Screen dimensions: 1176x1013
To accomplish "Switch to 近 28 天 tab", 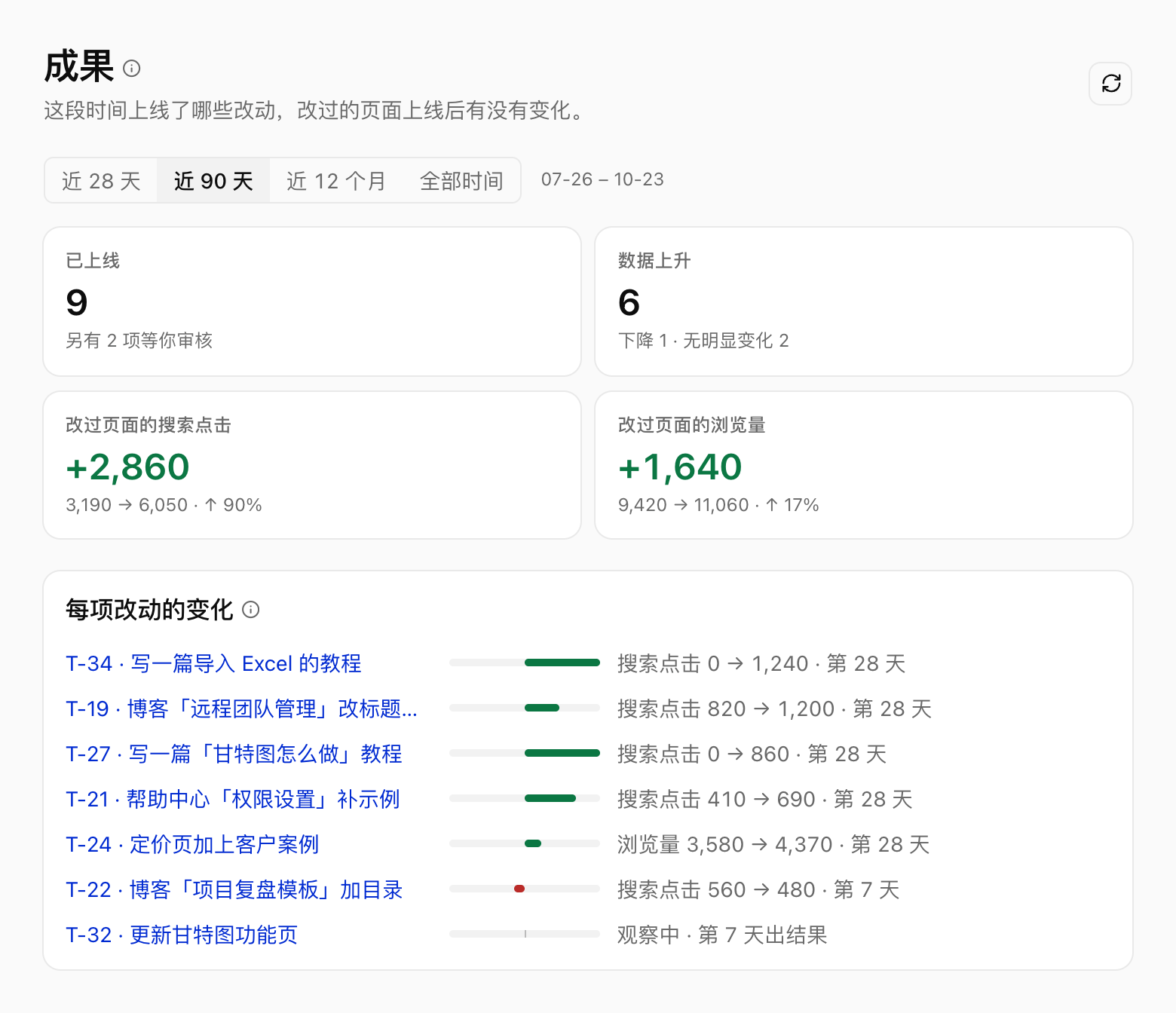I will pos(101,180).
